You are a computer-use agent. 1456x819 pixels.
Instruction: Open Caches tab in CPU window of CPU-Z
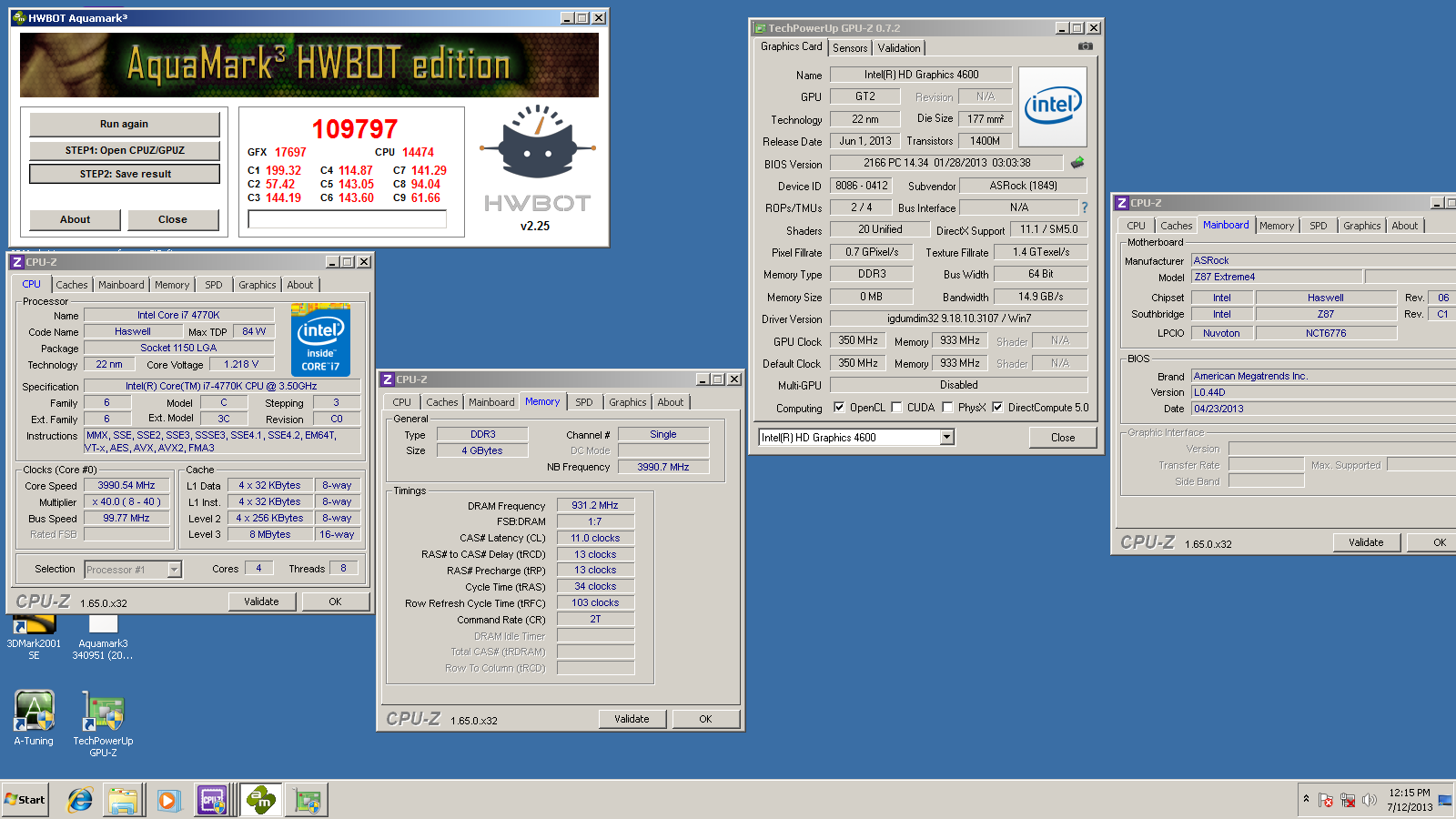coord(72,285)
